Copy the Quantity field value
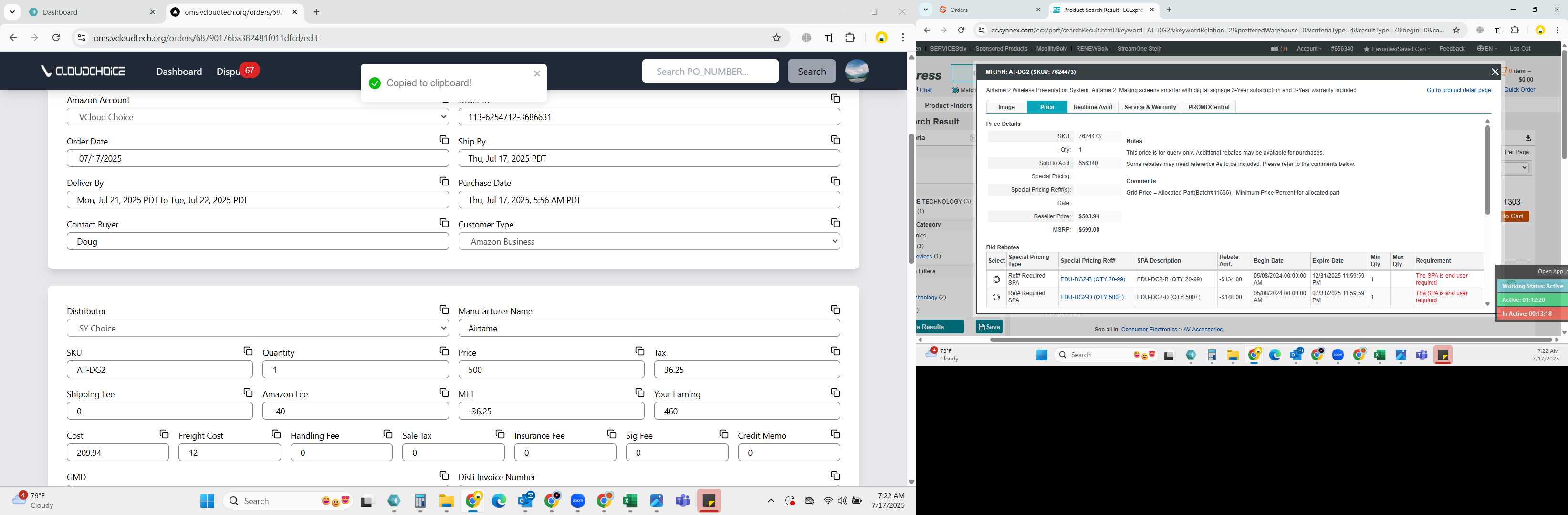The image size is (1568, 515). click(x=444, y=351)
